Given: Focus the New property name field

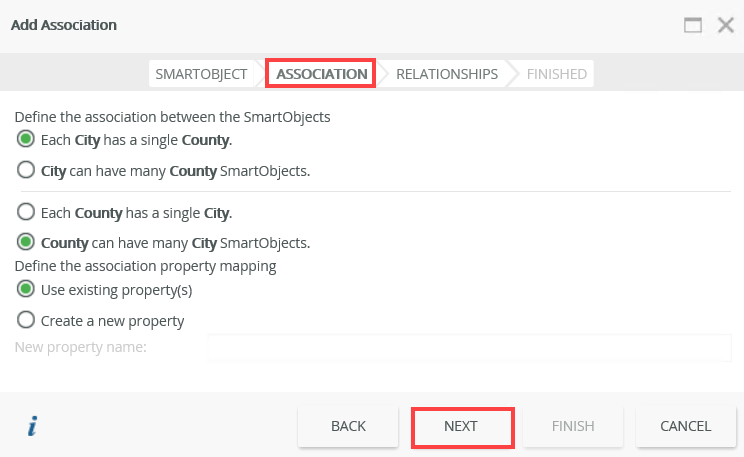Looking at the screenshot, I should [x=468, y=347].
